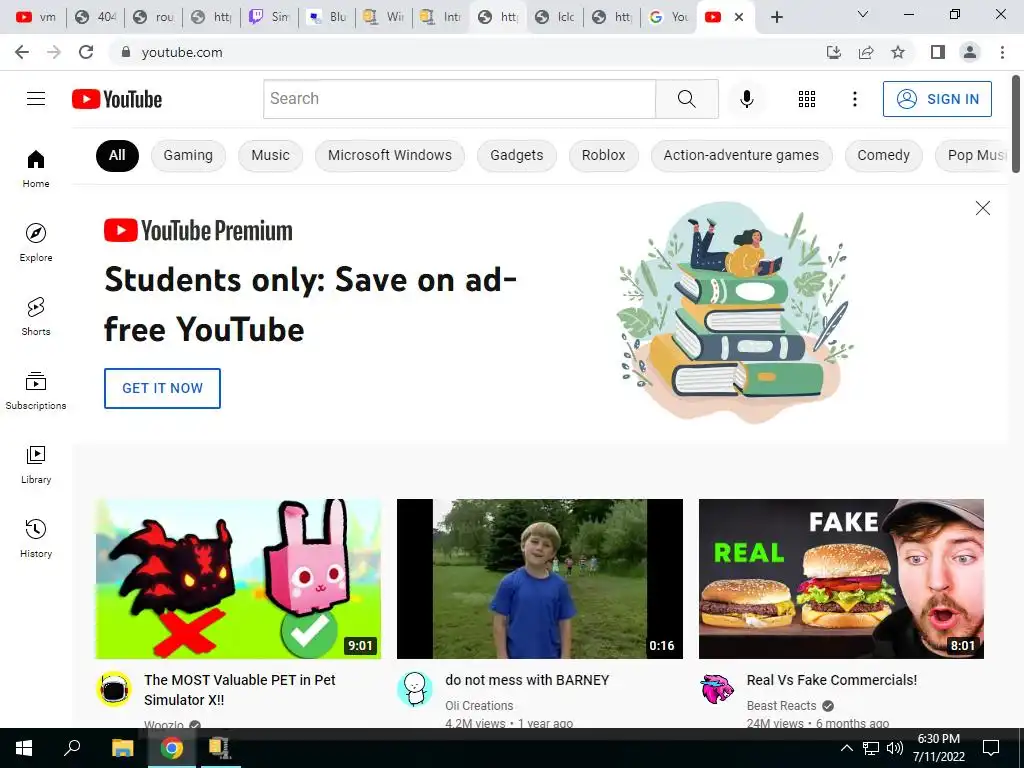Click the SIGN IN button

937,99
